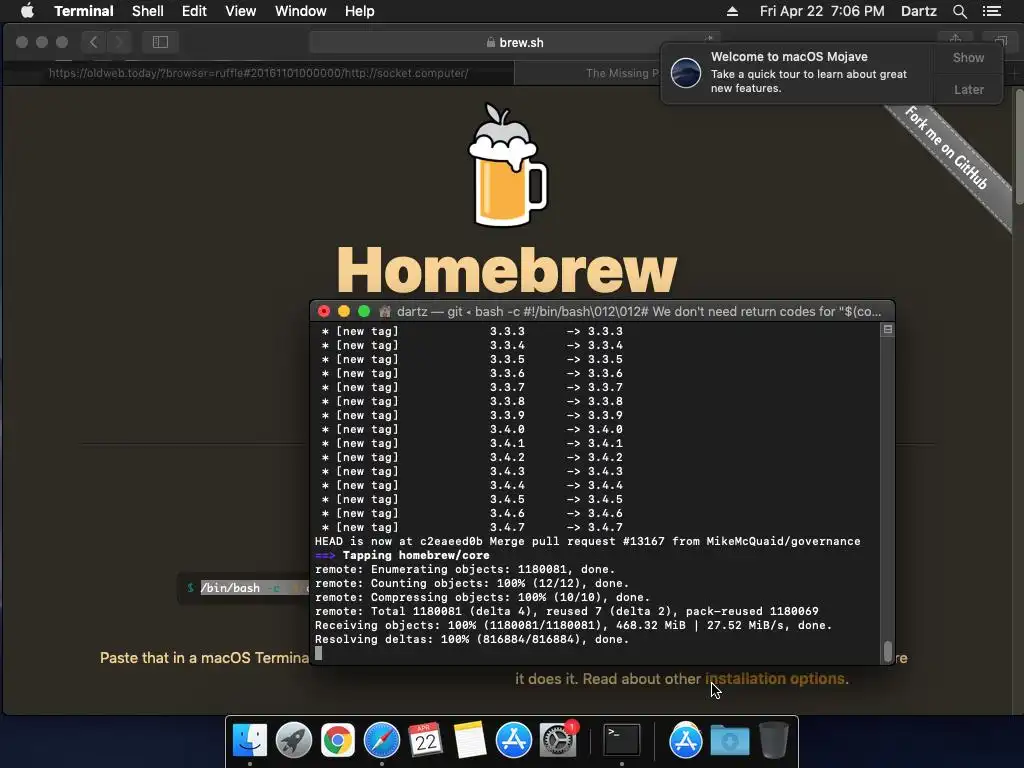Click the Safari show tabs button
Screen dimensions: 1024x768
coord(1000,42)
